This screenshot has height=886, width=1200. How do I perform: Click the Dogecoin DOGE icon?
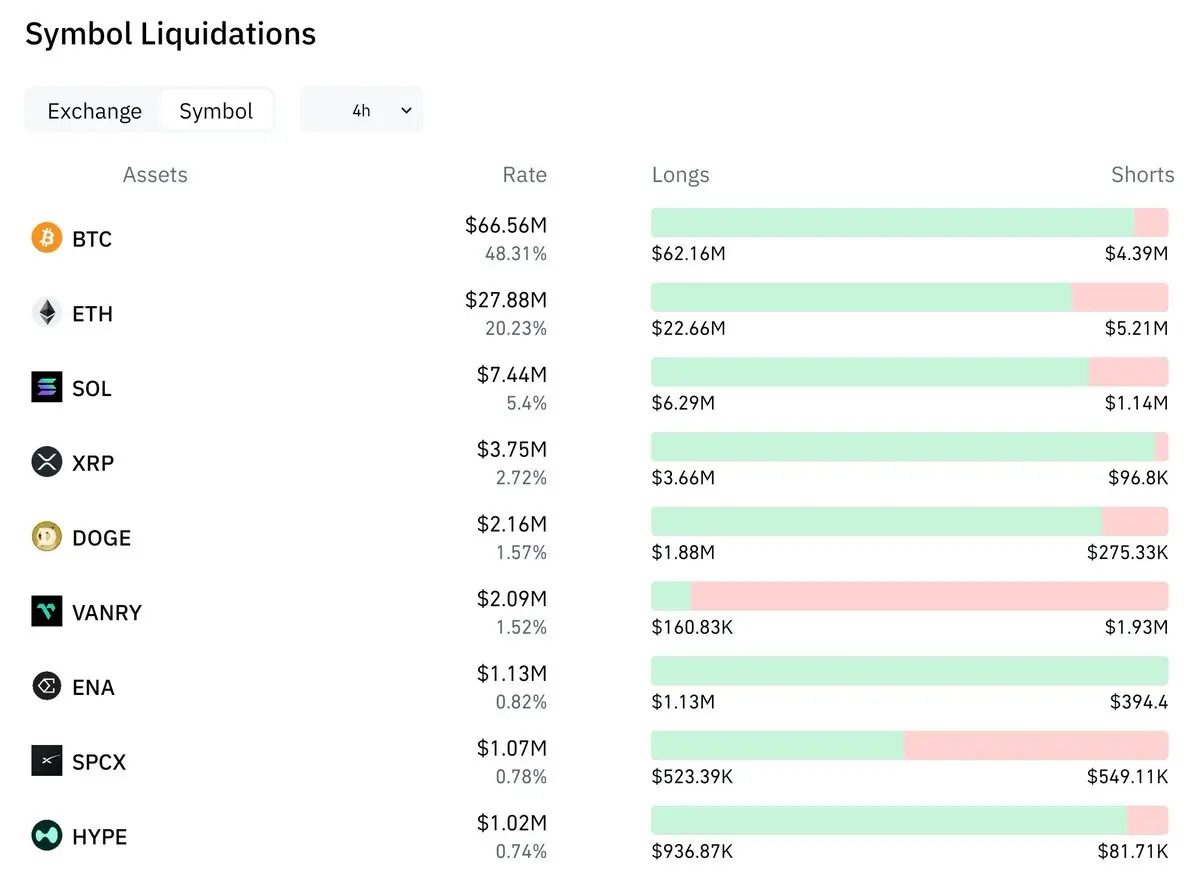(x=47, y=537)
